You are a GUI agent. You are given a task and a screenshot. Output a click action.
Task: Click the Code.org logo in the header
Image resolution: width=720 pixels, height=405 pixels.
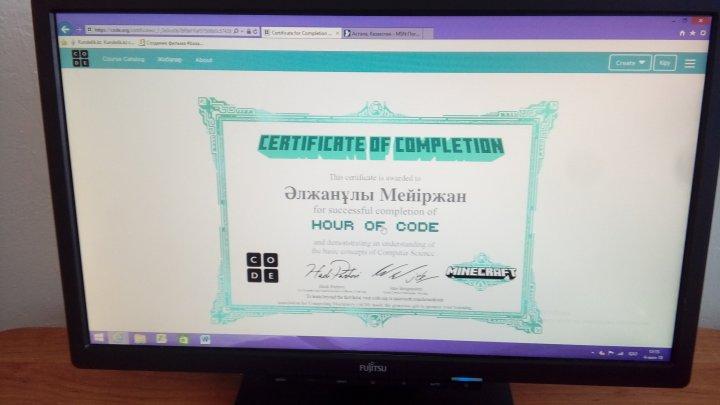click(x=80, y=58)
